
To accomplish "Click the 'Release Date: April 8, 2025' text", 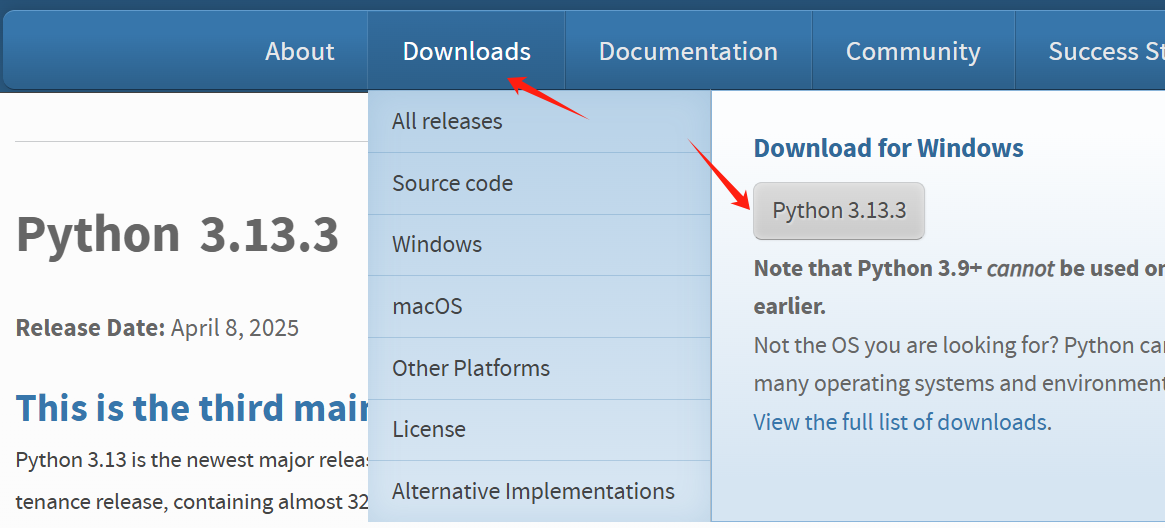I will 158,327.
